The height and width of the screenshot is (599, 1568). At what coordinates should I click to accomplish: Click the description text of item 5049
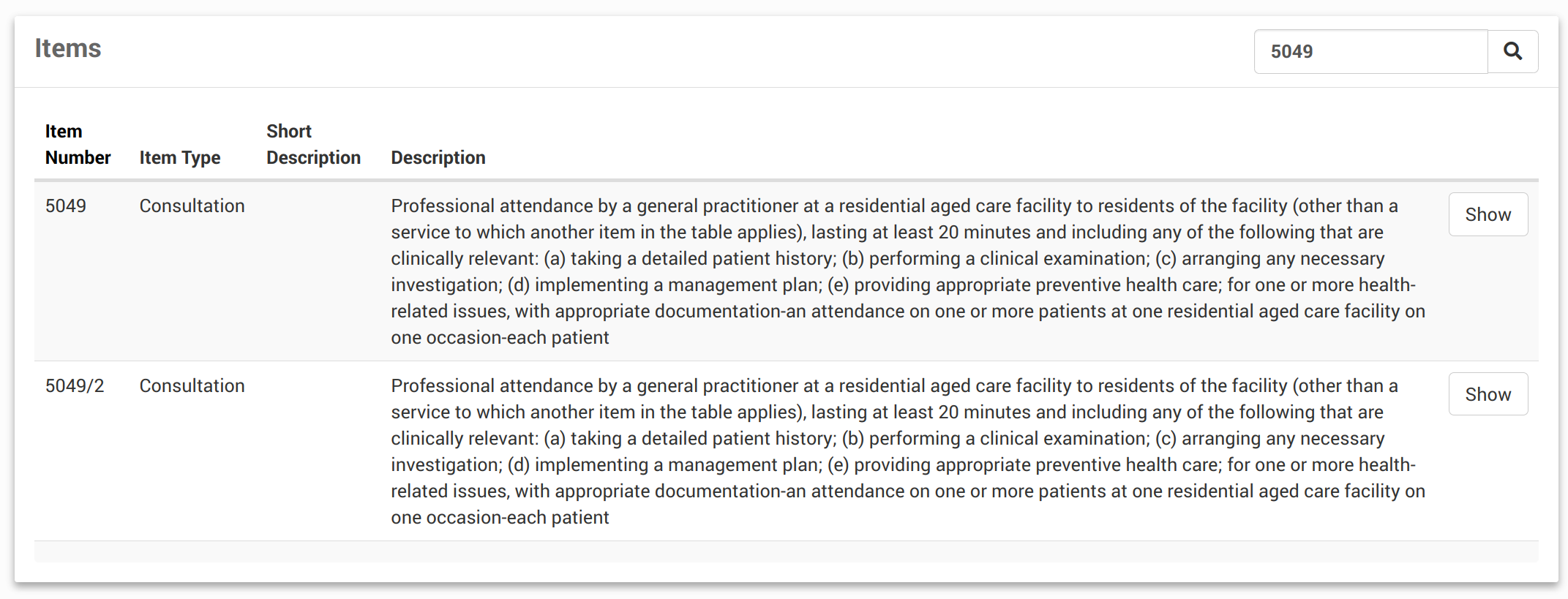907,271
